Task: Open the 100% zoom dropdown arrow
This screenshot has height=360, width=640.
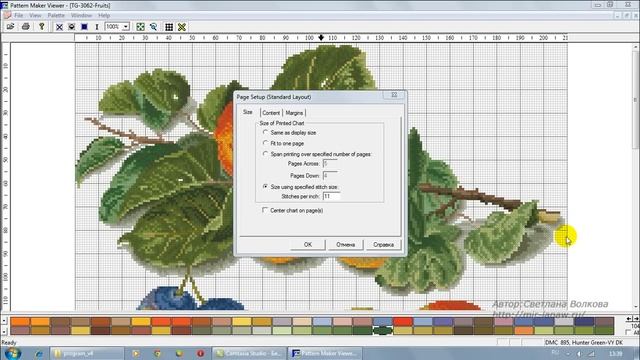Action: pyautogui.click(x=126, y=27)
